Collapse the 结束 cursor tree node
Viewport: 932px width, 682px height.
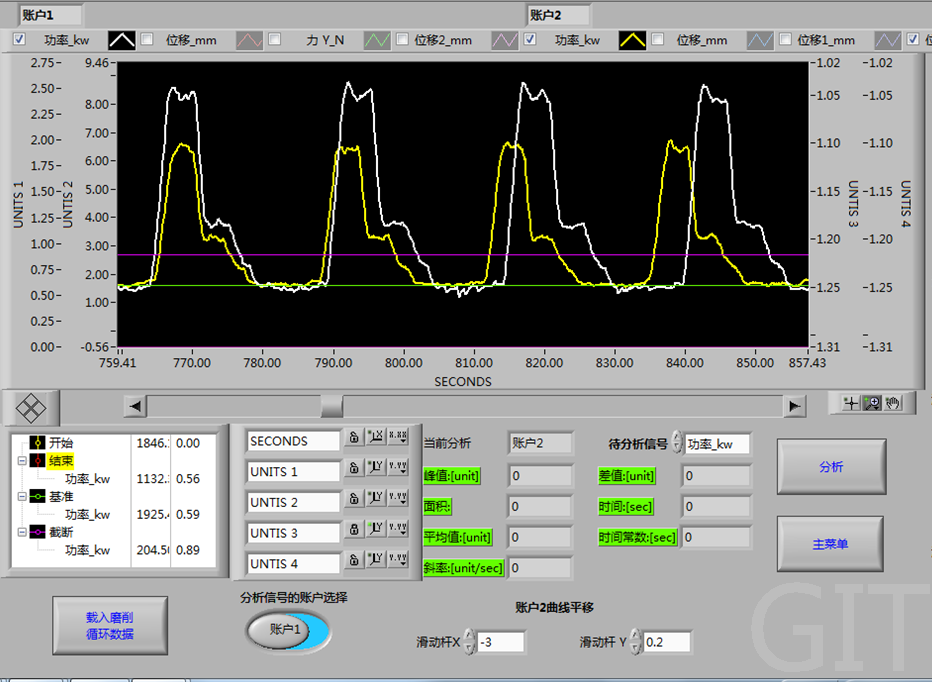tap(21, 461)
